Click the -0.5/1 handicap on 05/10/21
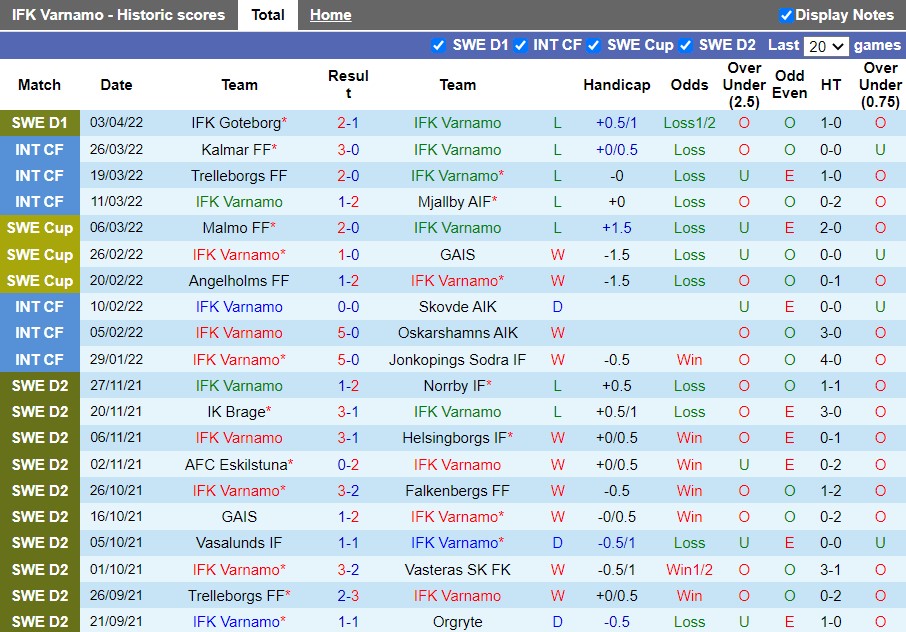 click(617, 543)
